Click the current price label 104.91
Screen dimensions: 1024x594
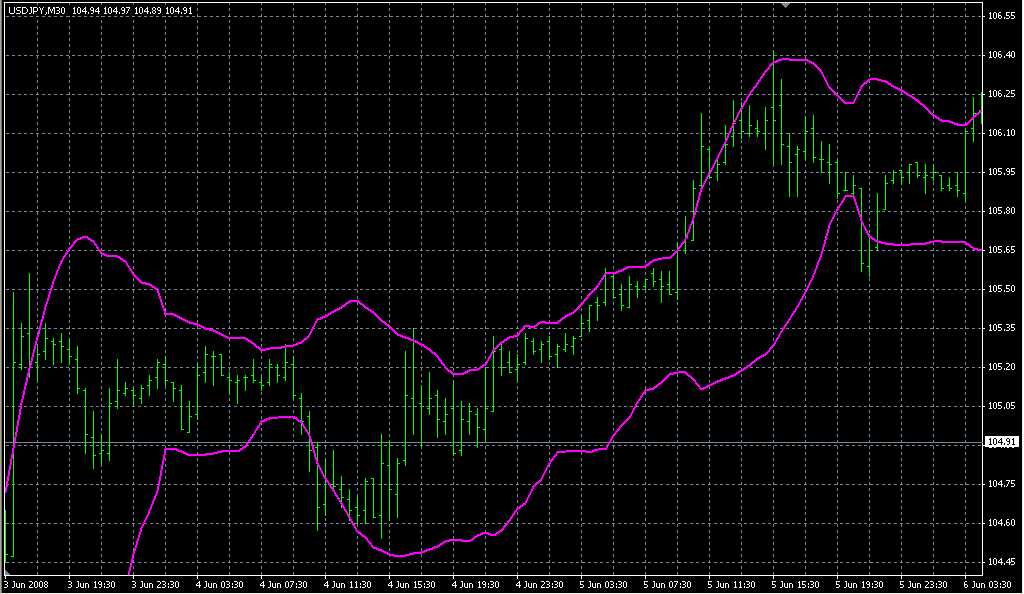[1001, 442]
